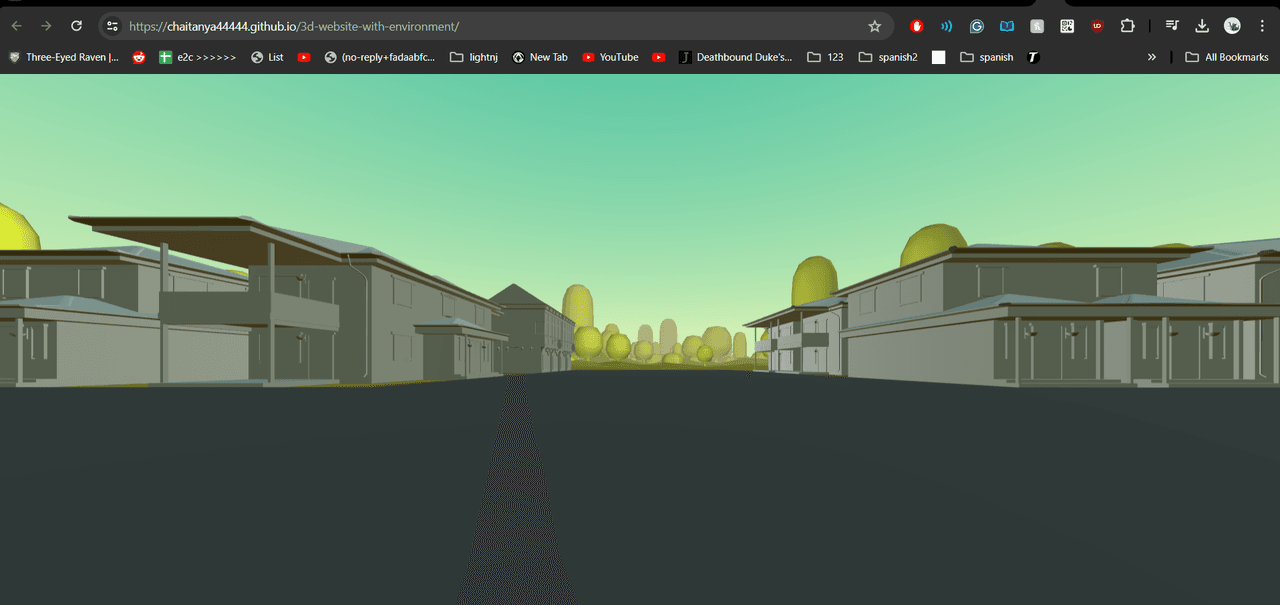Viewport: 1280px width, 605px height.
Task: Open the 123 bookmark folder
Action: (x=825, y=57)
